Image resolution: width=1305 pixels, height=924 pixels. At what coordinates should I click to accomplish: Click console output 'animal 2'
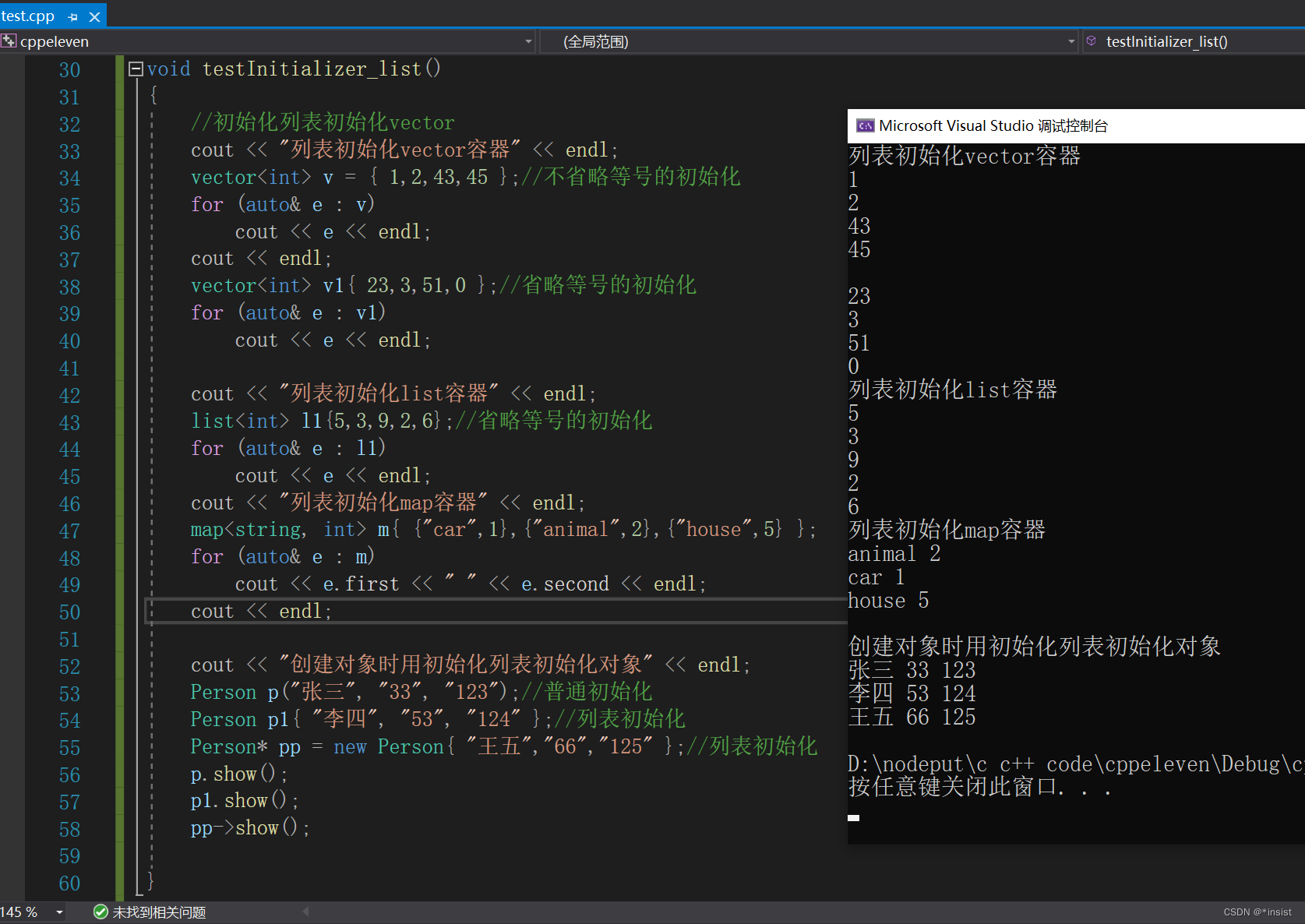894,554
